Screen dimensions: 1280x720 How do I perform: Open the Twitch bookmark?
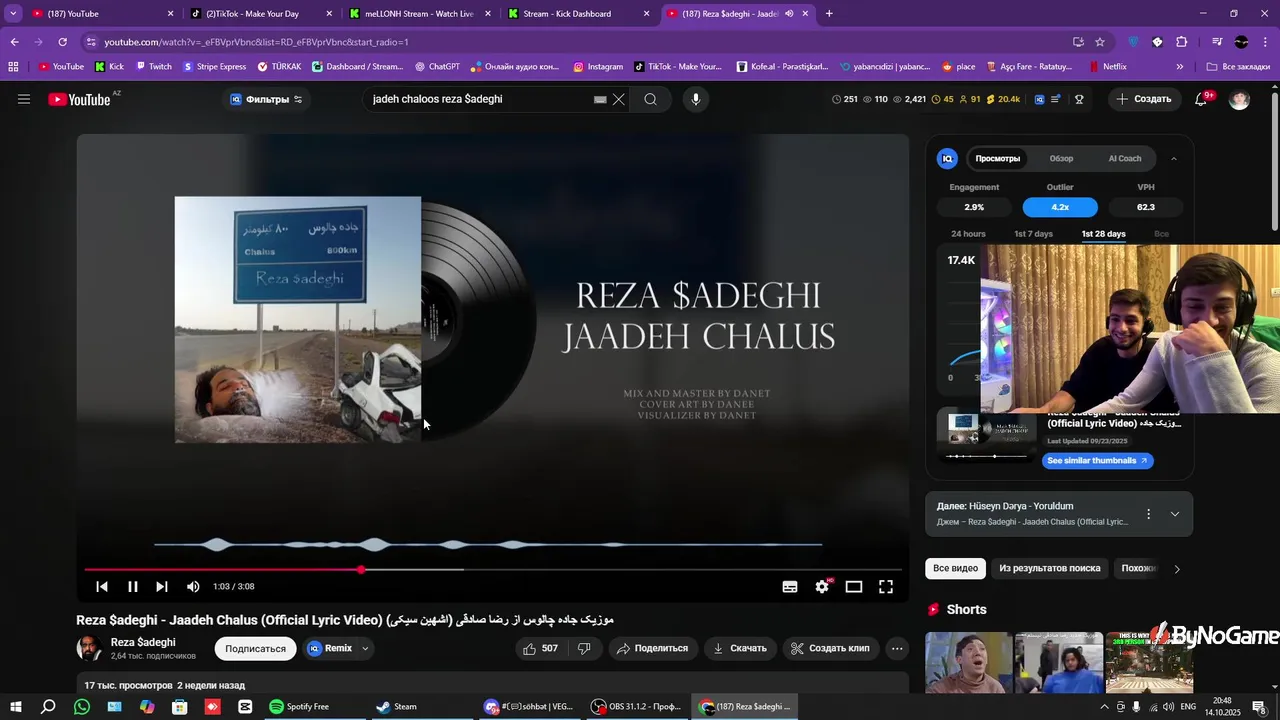point(153,67)
